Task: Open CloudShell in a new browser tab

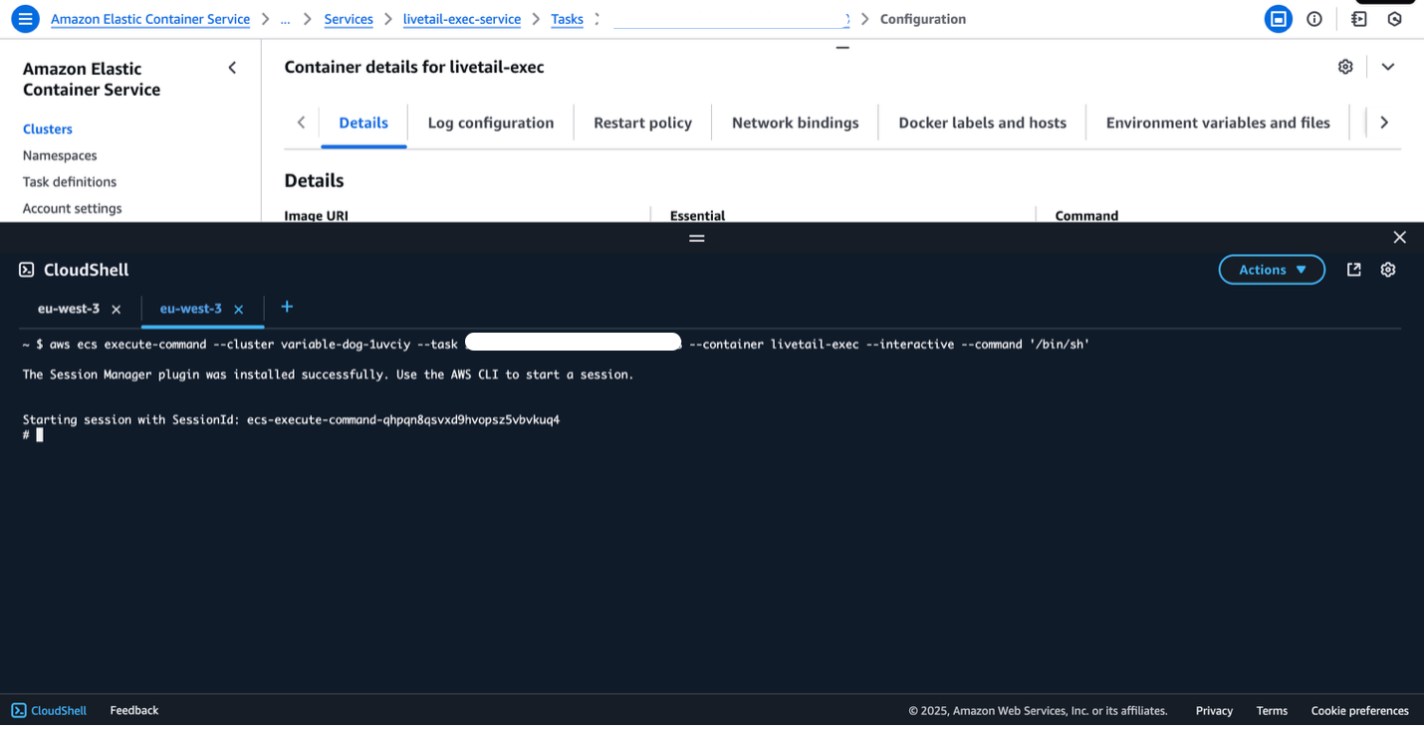Action: click(x=1353, y=269)
